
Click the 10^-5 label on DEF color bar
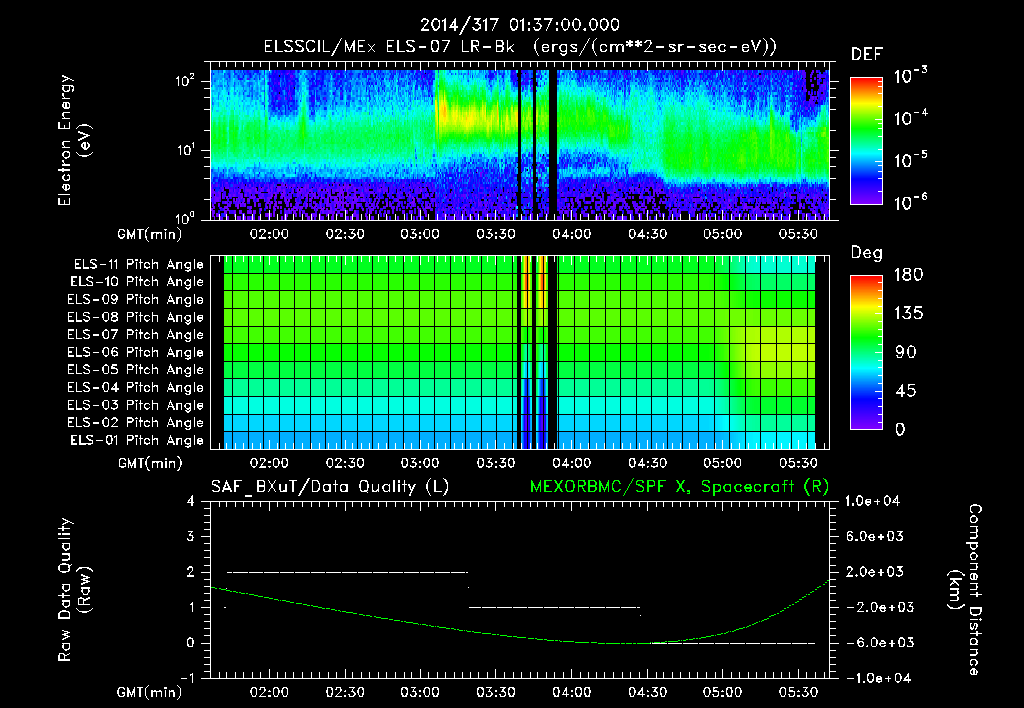click(910, 161)
